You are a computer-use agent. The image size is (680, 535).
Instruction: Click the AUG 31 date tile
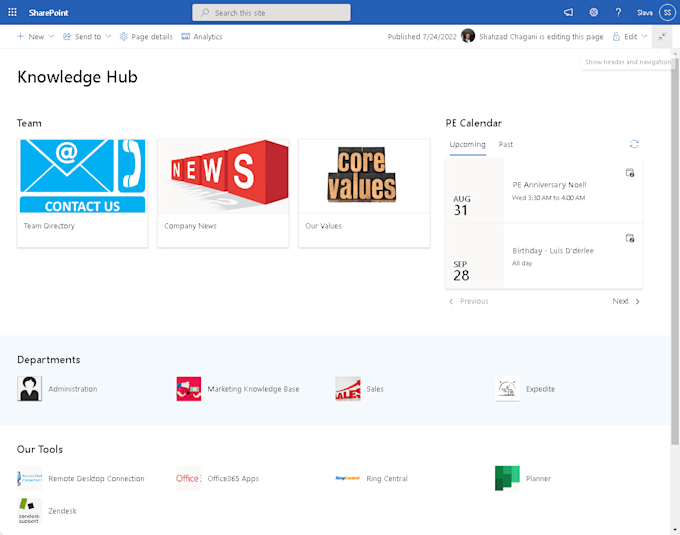tap(474, 190)
